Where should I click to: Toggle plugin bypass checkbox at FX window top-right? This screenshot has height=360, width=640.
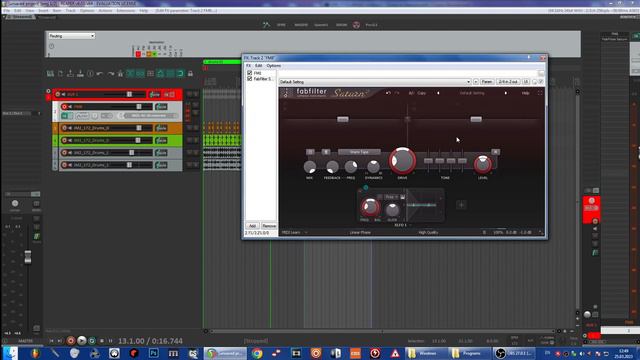tap(541, 82)
